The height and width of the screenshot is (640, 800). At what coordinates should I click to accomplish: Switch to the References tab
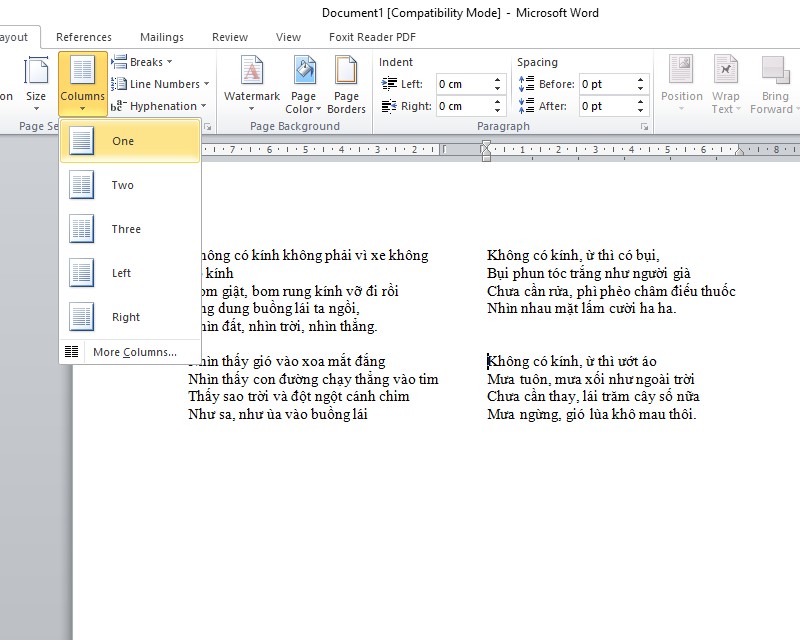pos(84,37)
